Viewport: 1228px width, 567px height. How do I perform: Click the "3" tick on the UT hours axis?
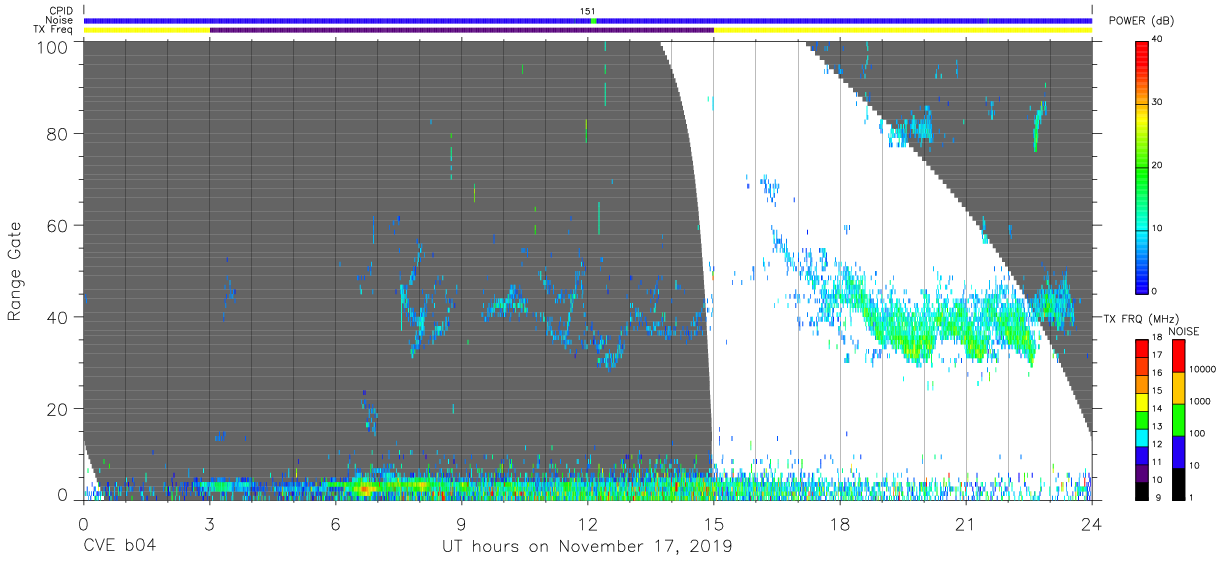[x=209, y=523]
